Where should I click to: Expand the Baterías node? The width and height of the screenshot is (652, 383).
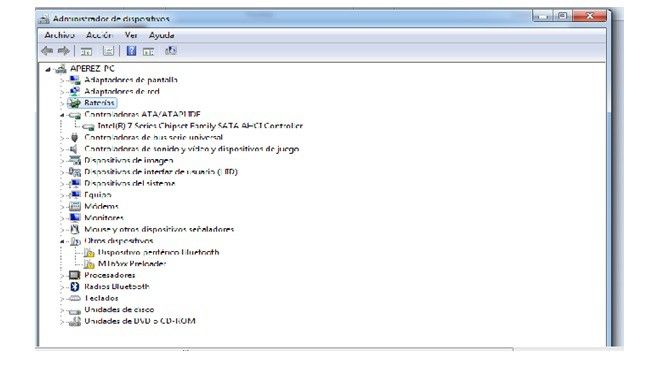62,103
